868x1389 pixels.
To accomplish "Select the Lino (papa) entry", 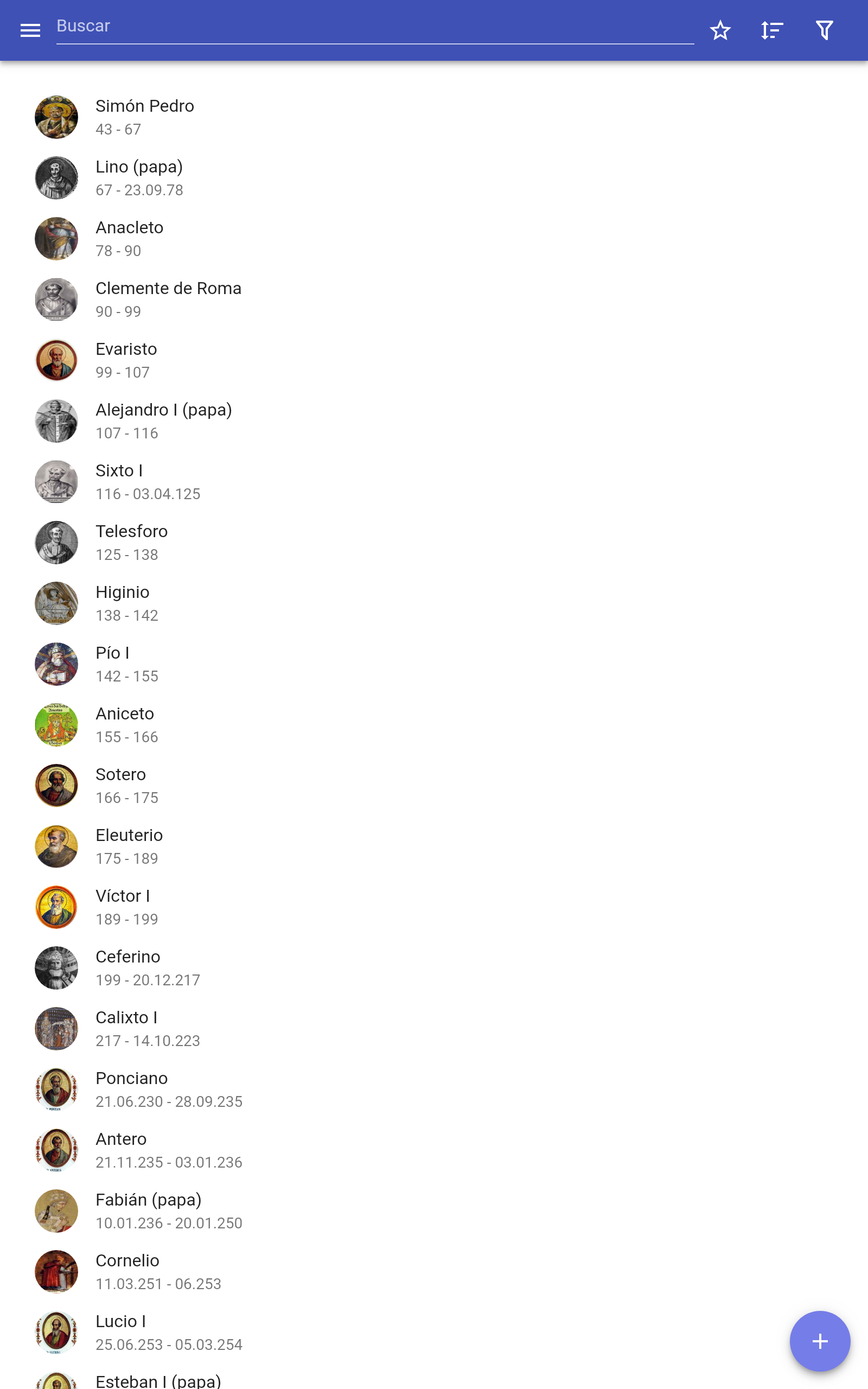I will 434,178.
